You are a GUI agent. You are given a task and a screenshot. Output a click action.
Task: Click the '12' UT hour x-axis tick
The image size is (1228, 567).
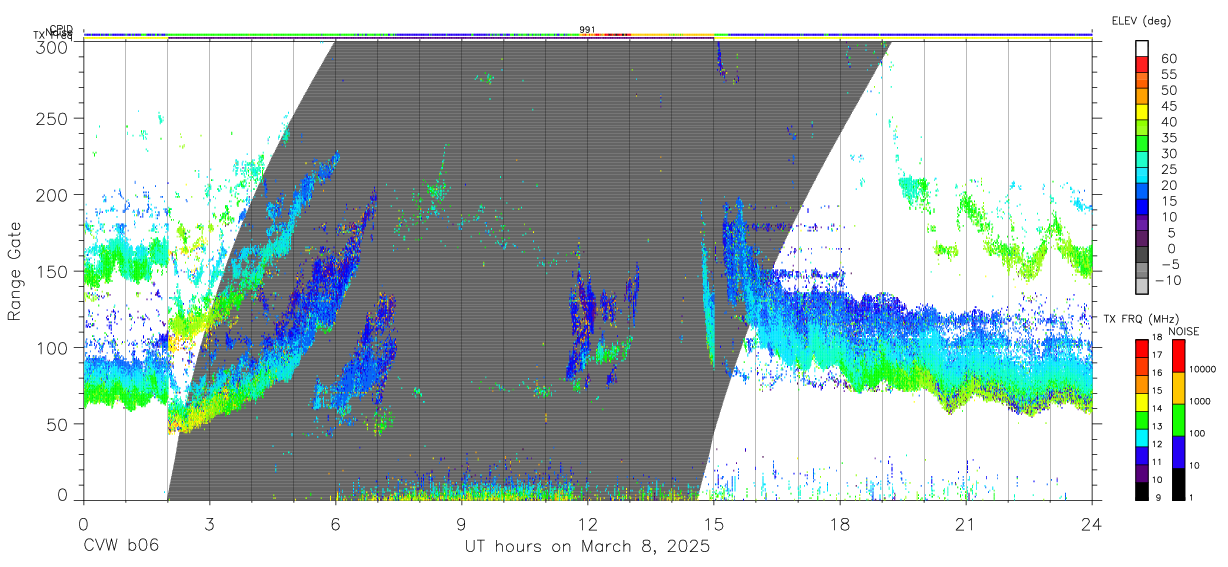[588, 524]
